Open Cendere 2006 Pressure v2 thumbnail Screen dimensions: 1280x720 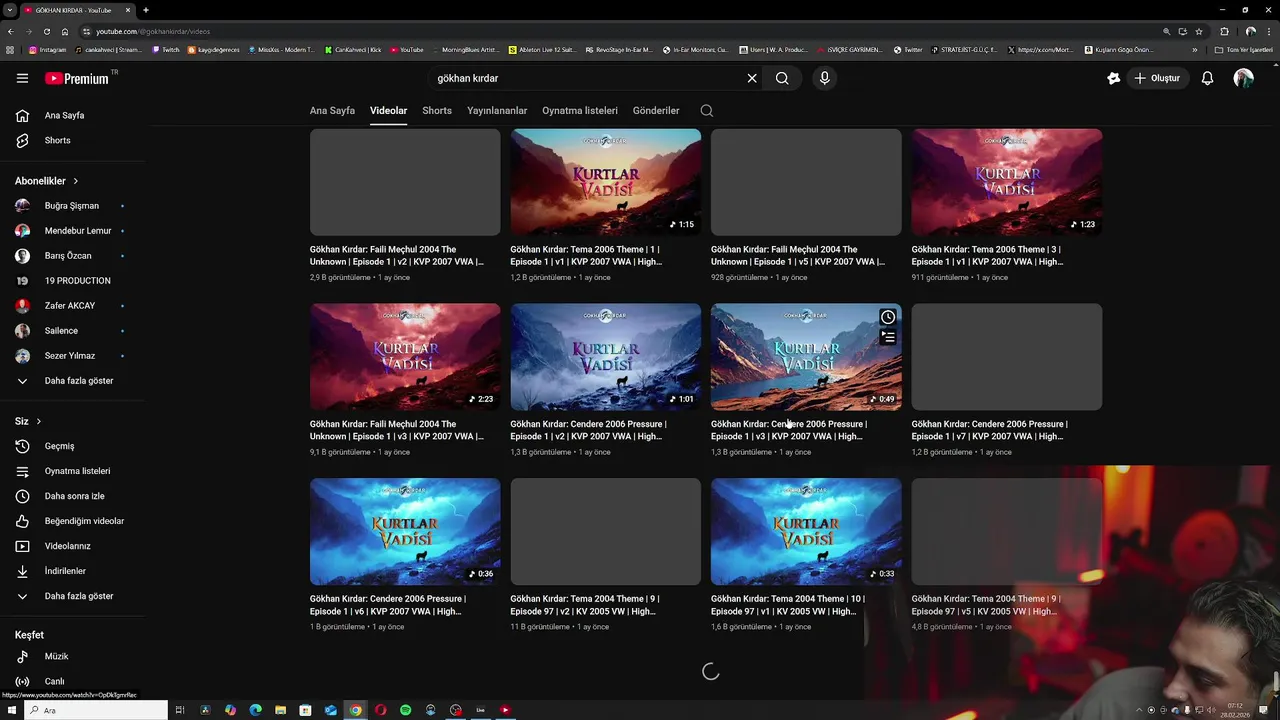(x=606, y=357)
